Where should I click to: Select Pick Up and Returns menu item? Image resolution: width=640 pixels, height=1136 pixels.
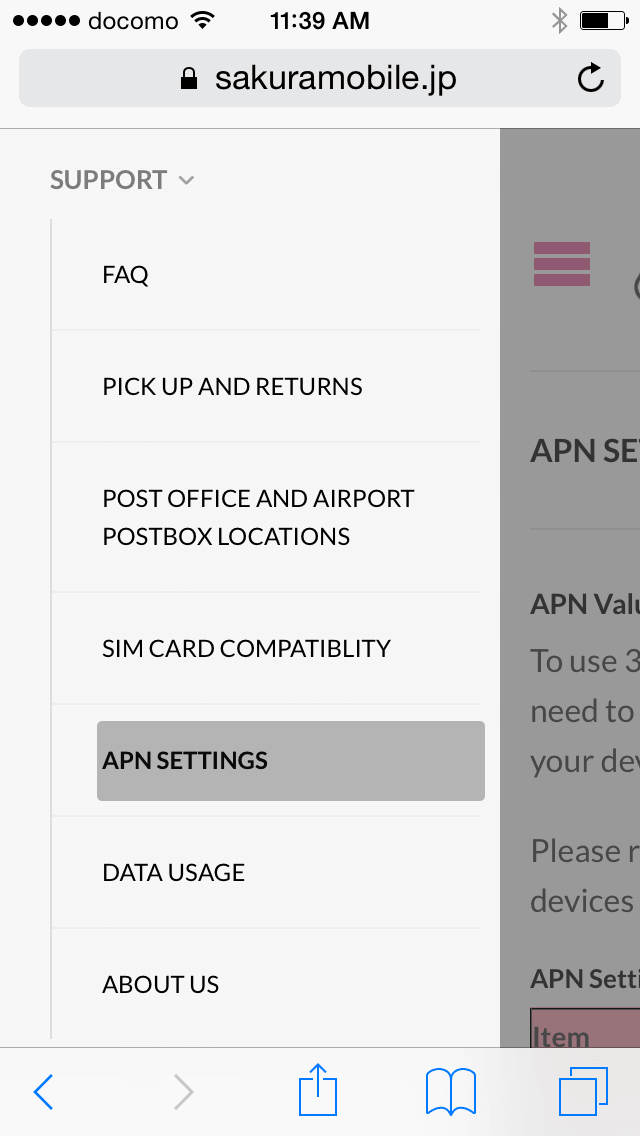(x=232, y=386)
